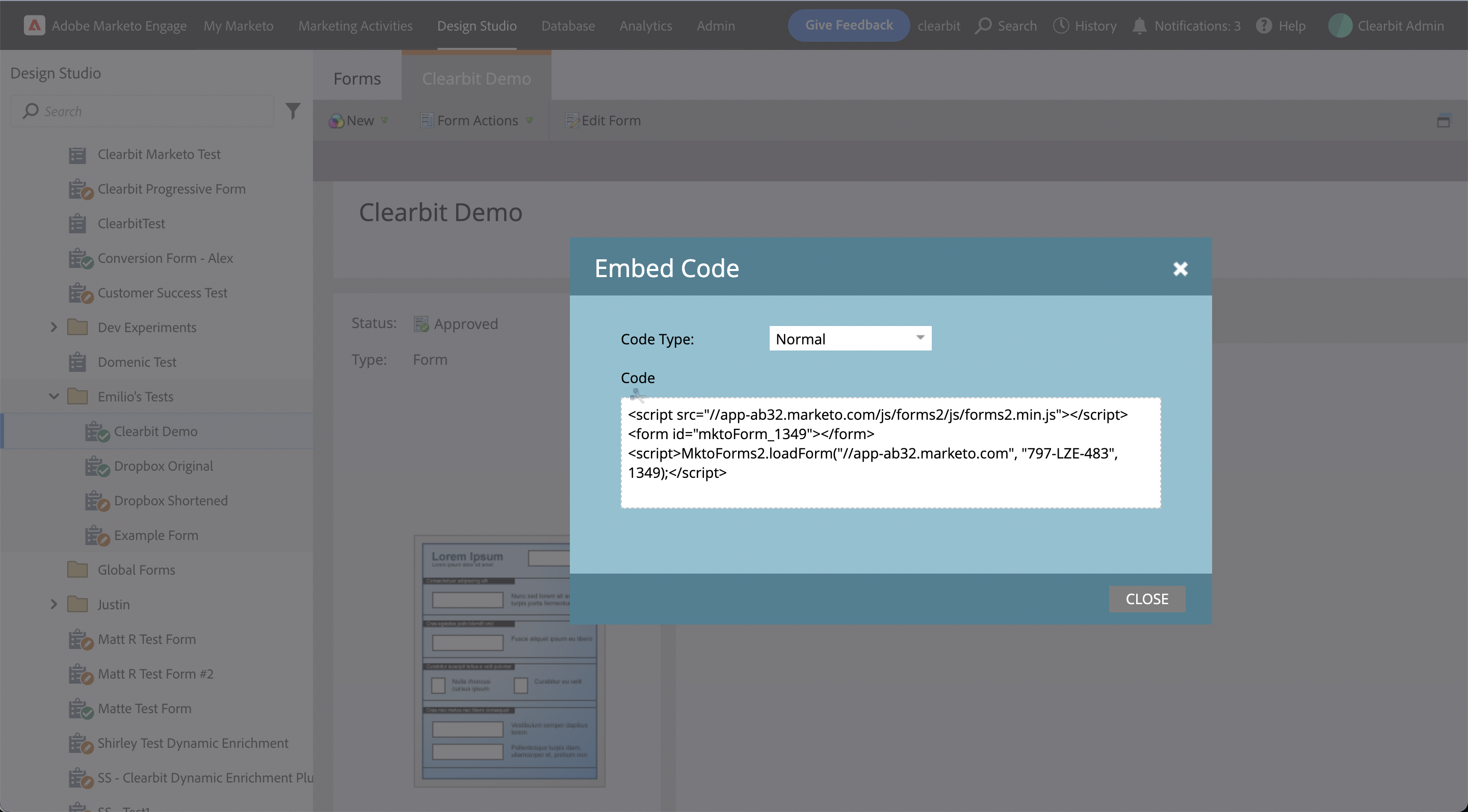
Task: Click the CLOSE button in the dialog
Action: 1146,599
